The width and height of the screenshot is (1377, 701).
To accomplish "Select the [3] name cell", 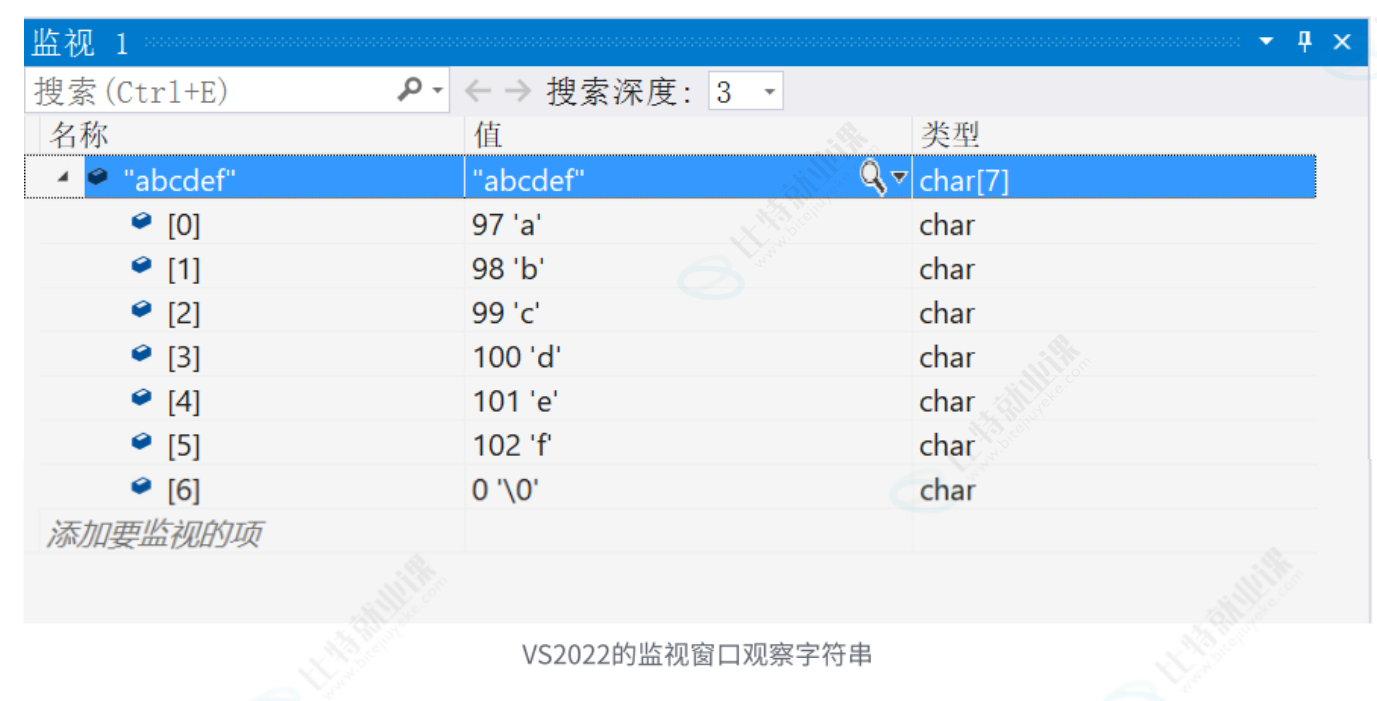I will [184, 358].
